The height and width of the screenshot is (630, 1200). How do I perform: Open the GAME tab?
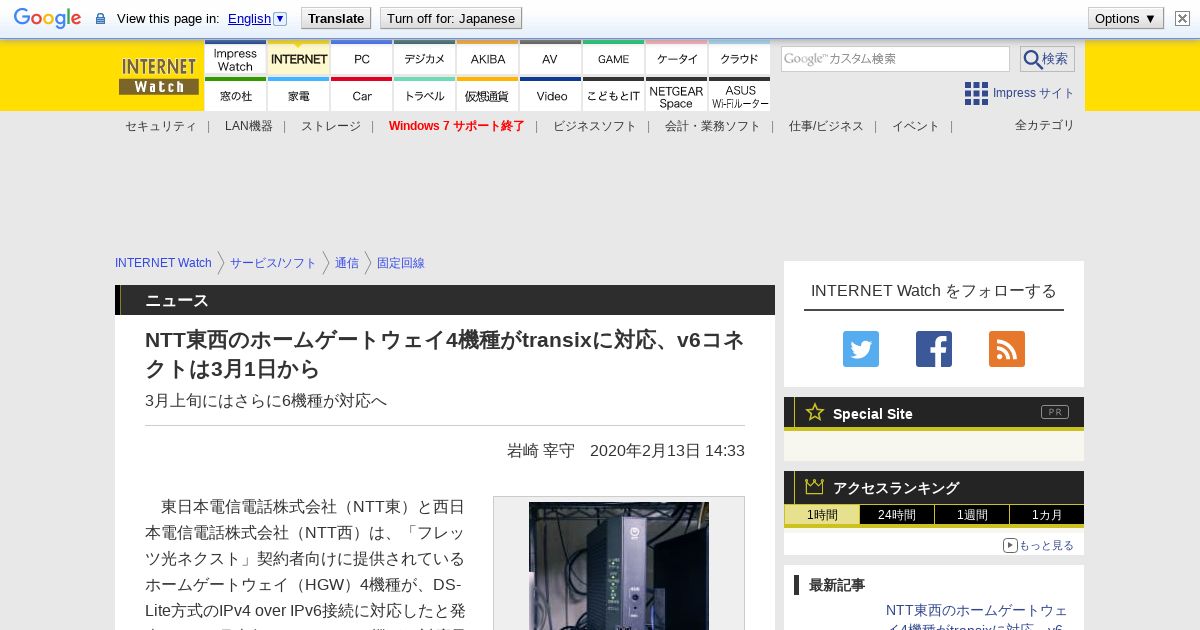pyautogui.click(x=613, y=59)
